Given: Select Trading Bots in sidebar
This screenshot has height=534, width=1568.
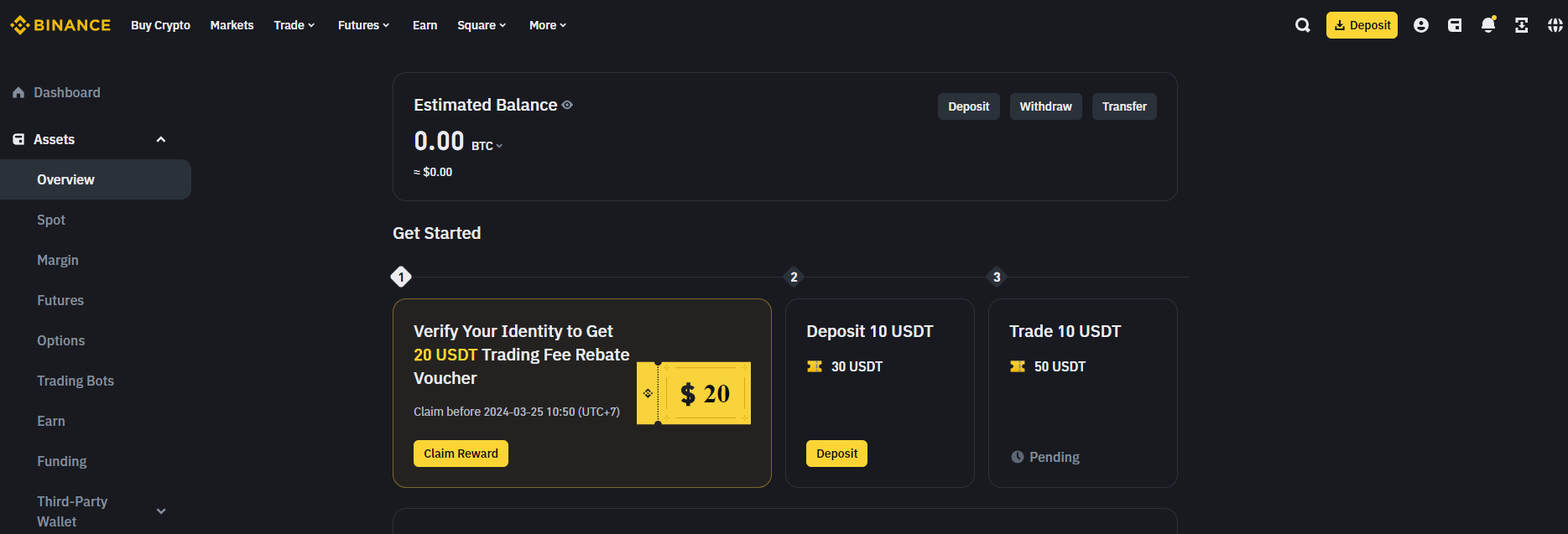Looking at the screenshot, I should click(x=76, y=381).
